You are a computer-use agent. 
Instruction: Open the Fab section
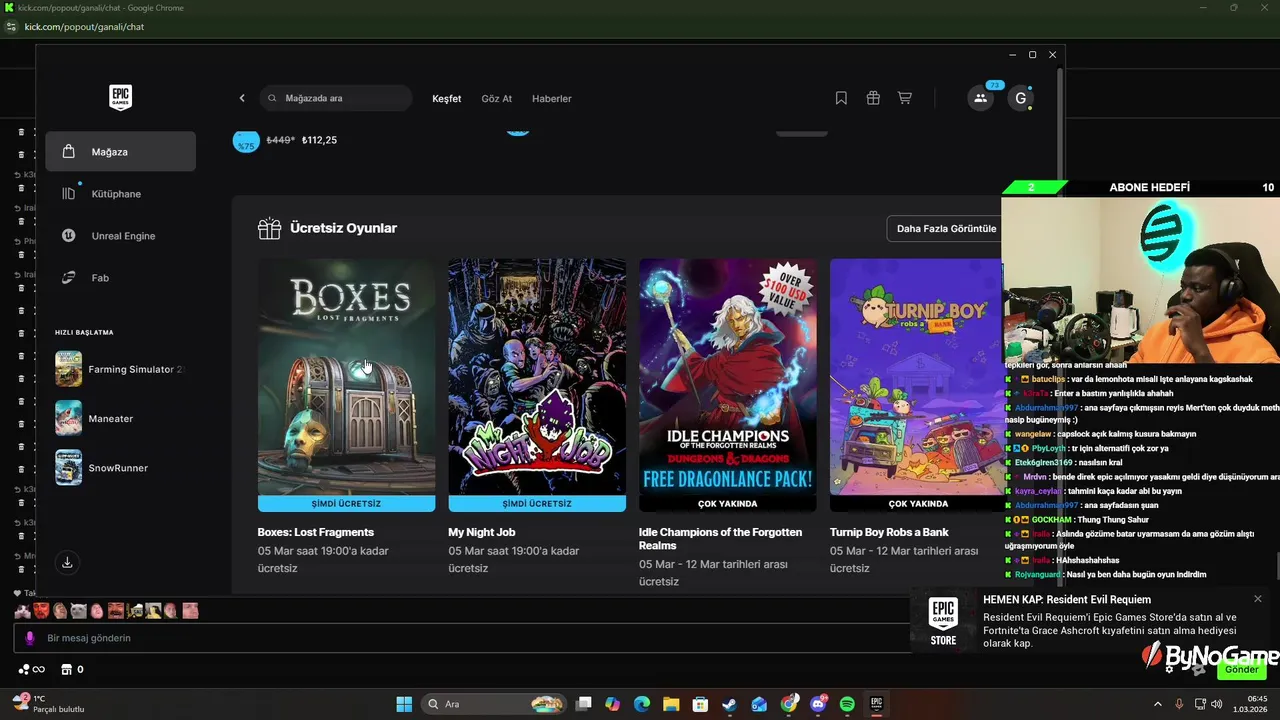pos(120,277)
